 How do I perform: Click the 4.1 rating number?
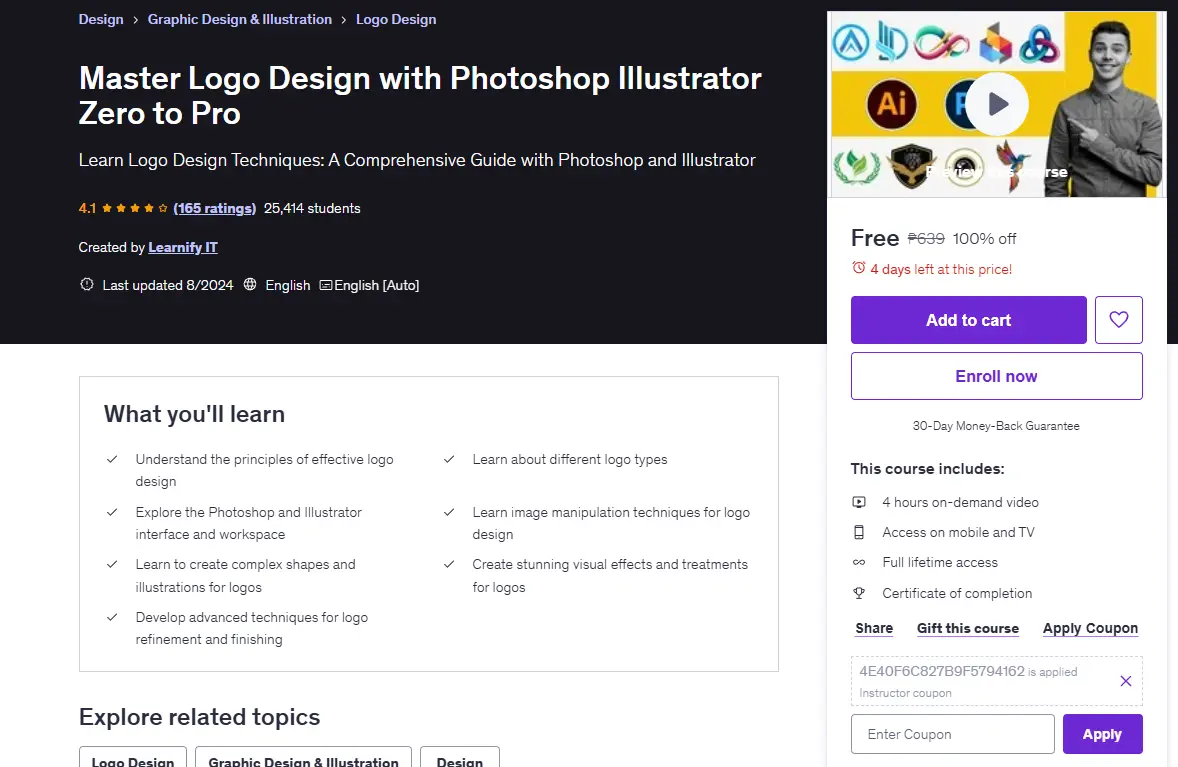(x=87, y=209)
